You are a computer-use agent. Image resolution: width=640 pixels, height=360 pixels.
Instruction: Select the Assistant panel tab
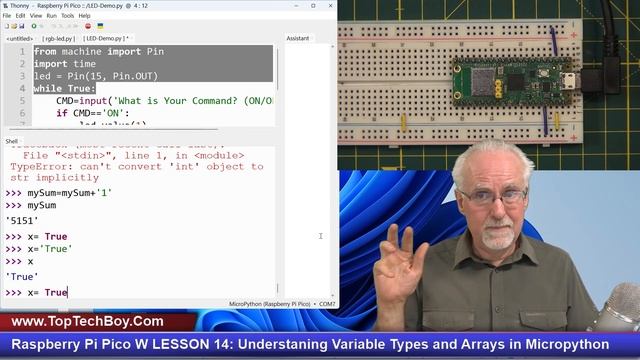[x=298, y=38]
